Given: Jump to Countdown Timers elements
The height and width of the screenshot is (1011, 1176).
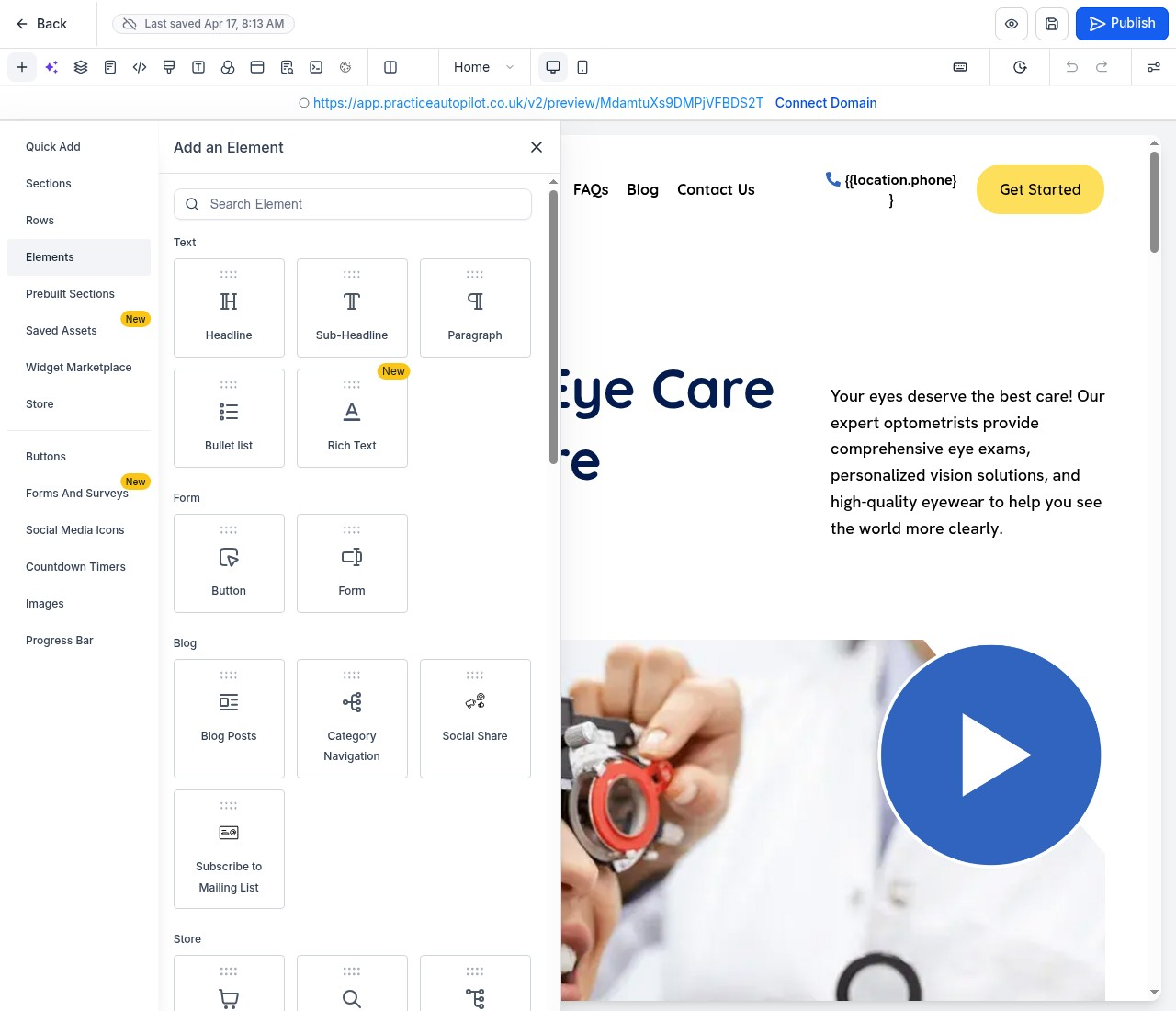Looking at the screenshot, I should pyautogui.click(x=79, y=567).
